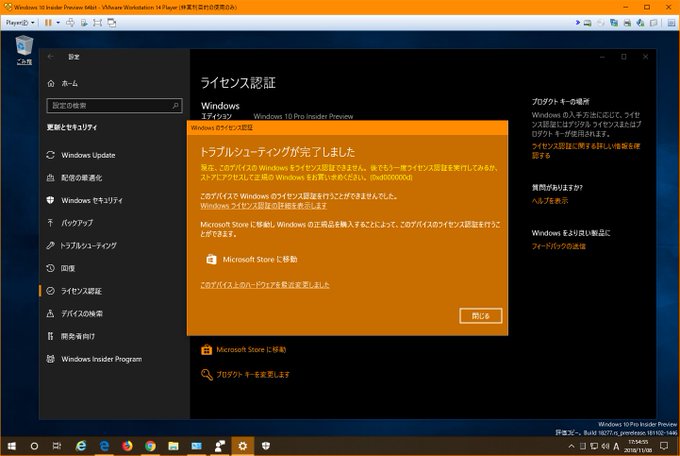Click the VMware sound card device icon

640,23
